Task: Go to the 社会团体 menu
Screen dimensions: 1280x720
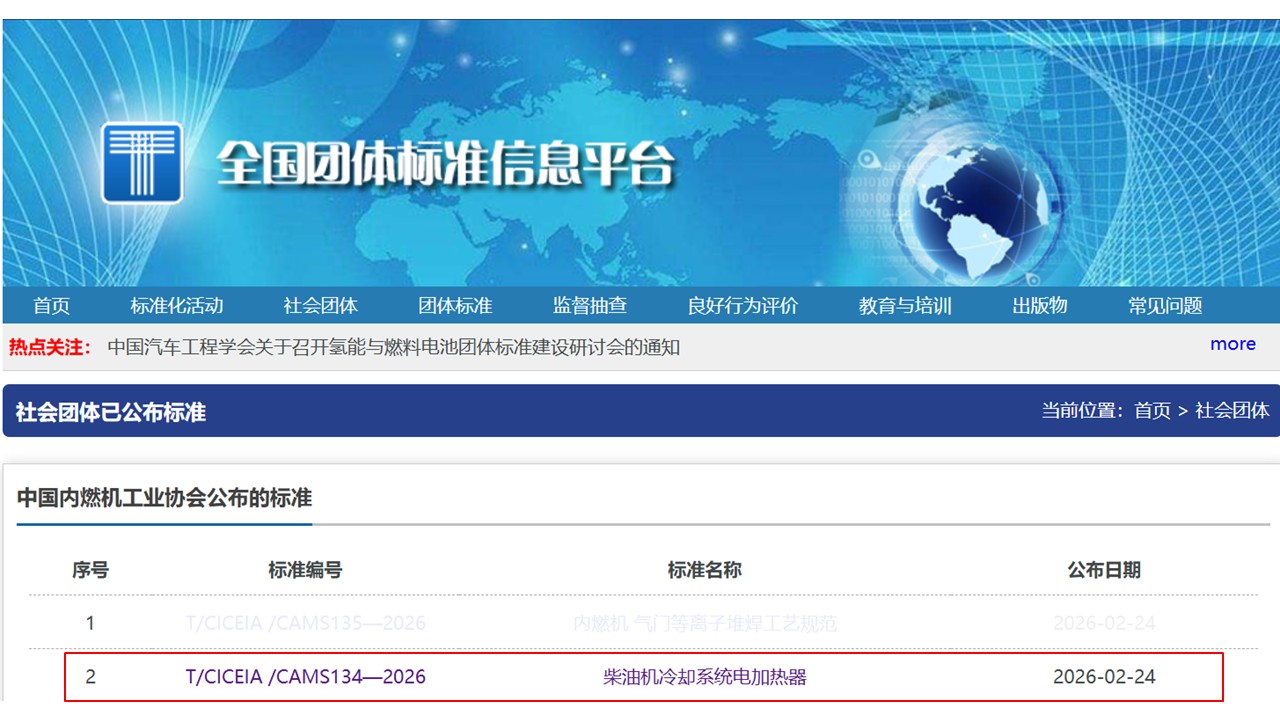Action: 321,306
